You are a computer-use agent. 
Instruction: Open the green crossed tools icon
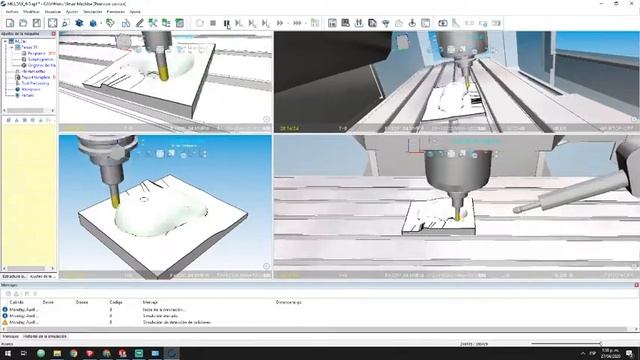(x=153, y=23)
